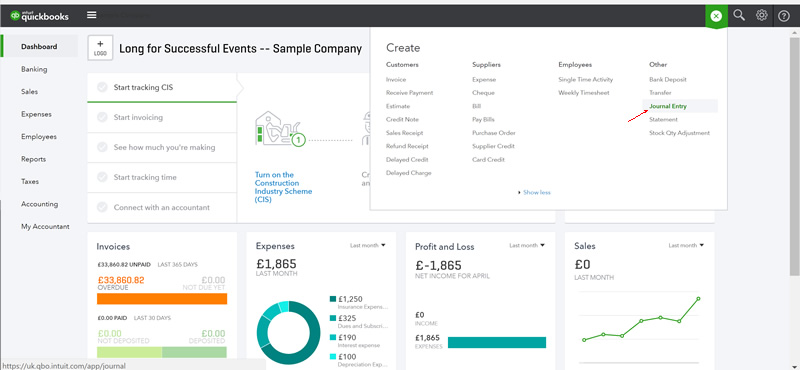Viewport: 800px width, 370px height.
Task: Close the Create menu with X button
Action: pos(716,16)
